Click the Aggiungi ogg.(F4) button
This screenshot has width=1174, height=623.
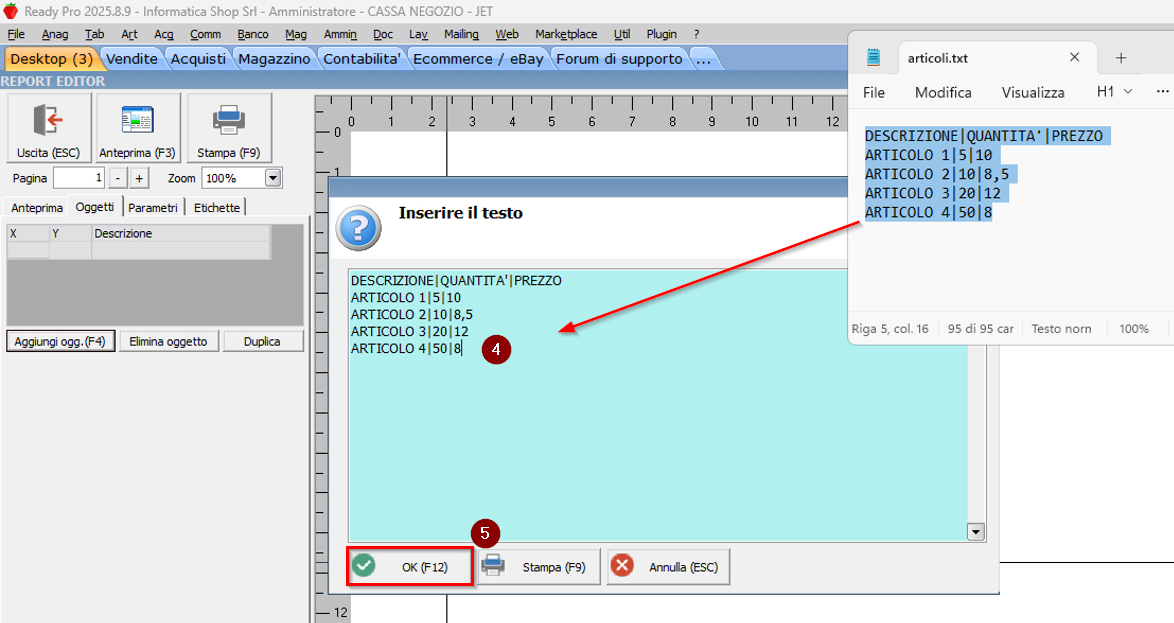point(60,341)
